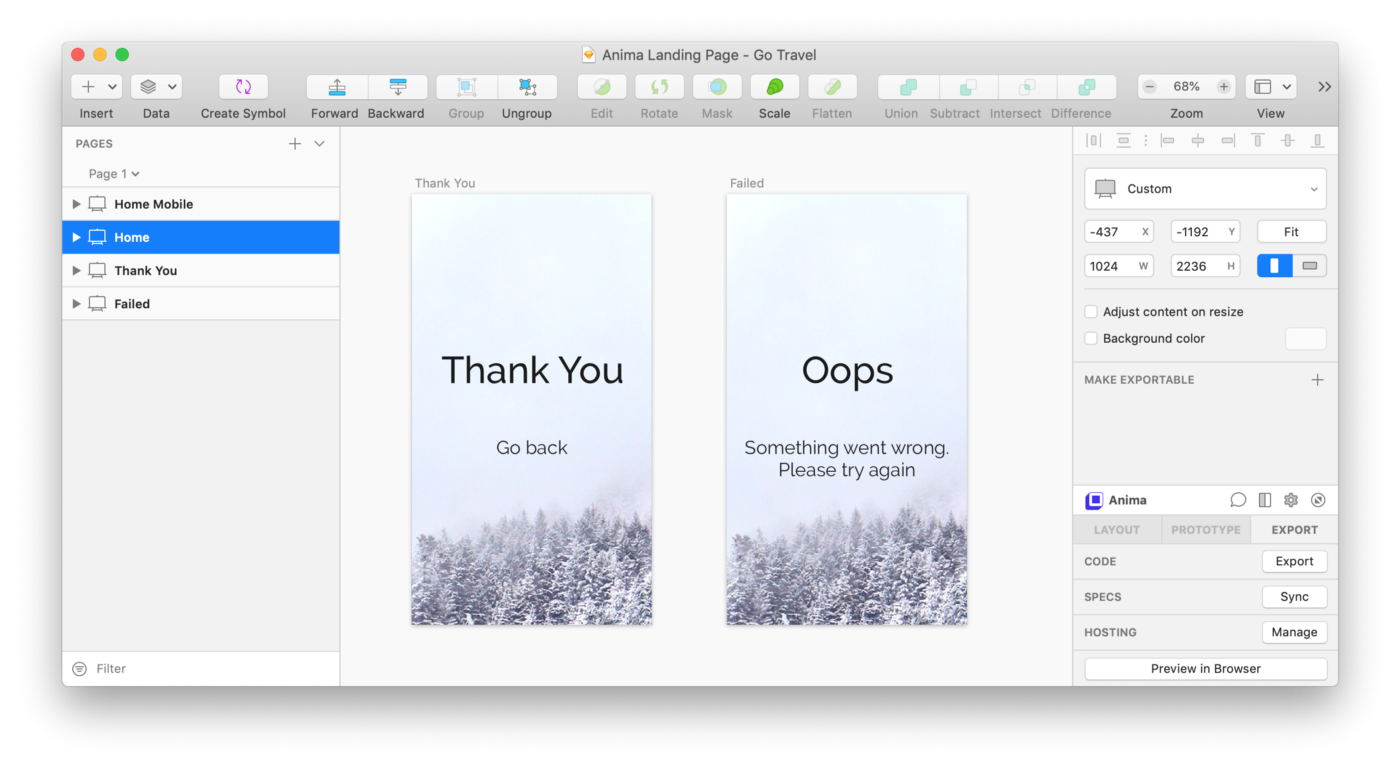Switch to the Prototype tab
1400x768 pixels.
point(1205,530)
